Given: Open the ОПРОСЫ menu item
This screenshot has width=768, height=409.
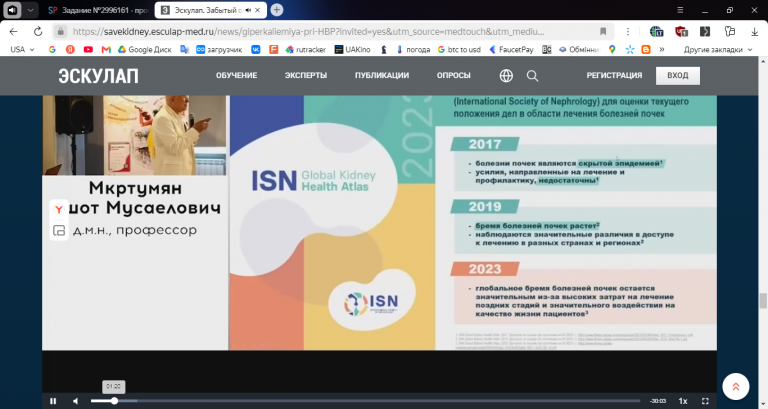Looking at the screenshot, I should (x=454, y=75).
